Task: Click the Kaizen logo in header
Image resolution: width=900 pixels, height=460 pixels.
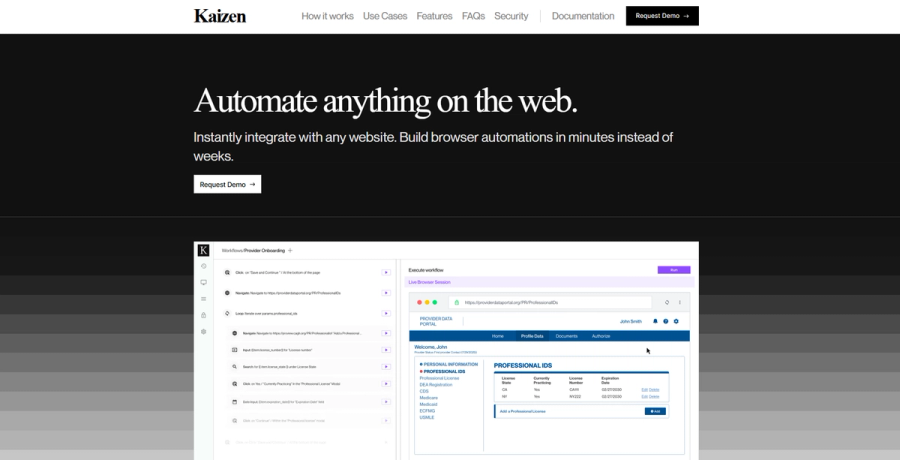Action: click(x=220, y=16)
